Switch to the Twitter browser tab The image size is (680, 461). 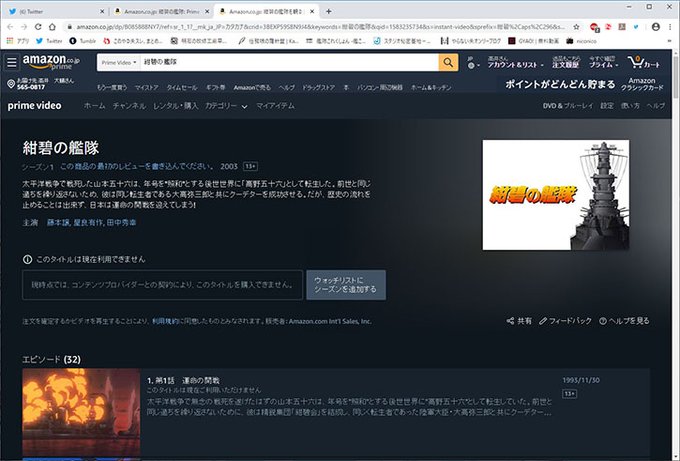pos(55,12)
